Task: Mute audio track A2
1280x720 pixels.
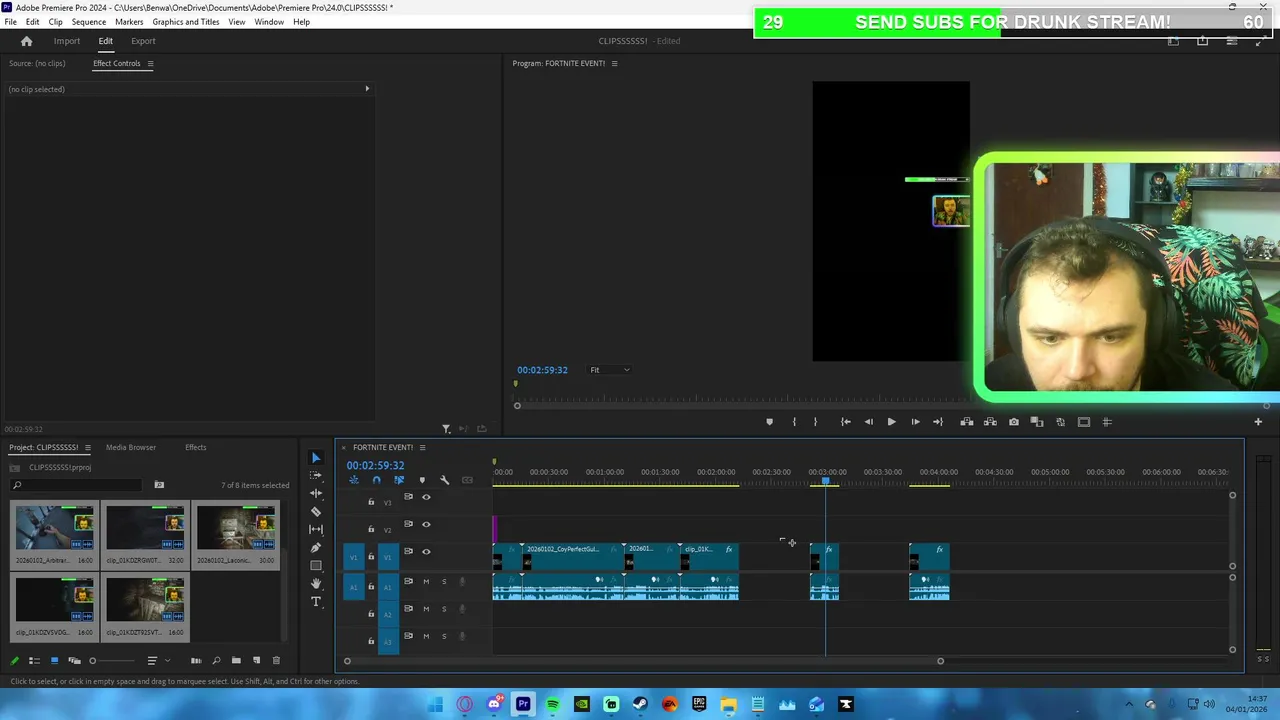Action: pos(426,609)
